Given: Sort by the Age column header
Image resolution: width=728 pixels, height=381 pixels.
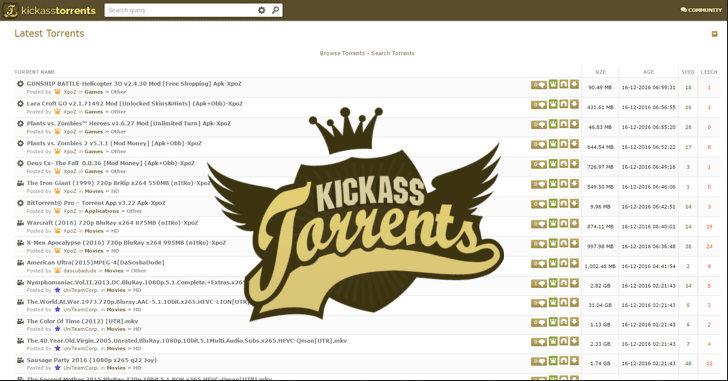Looking at the screenshot, I should click(648, 72).
